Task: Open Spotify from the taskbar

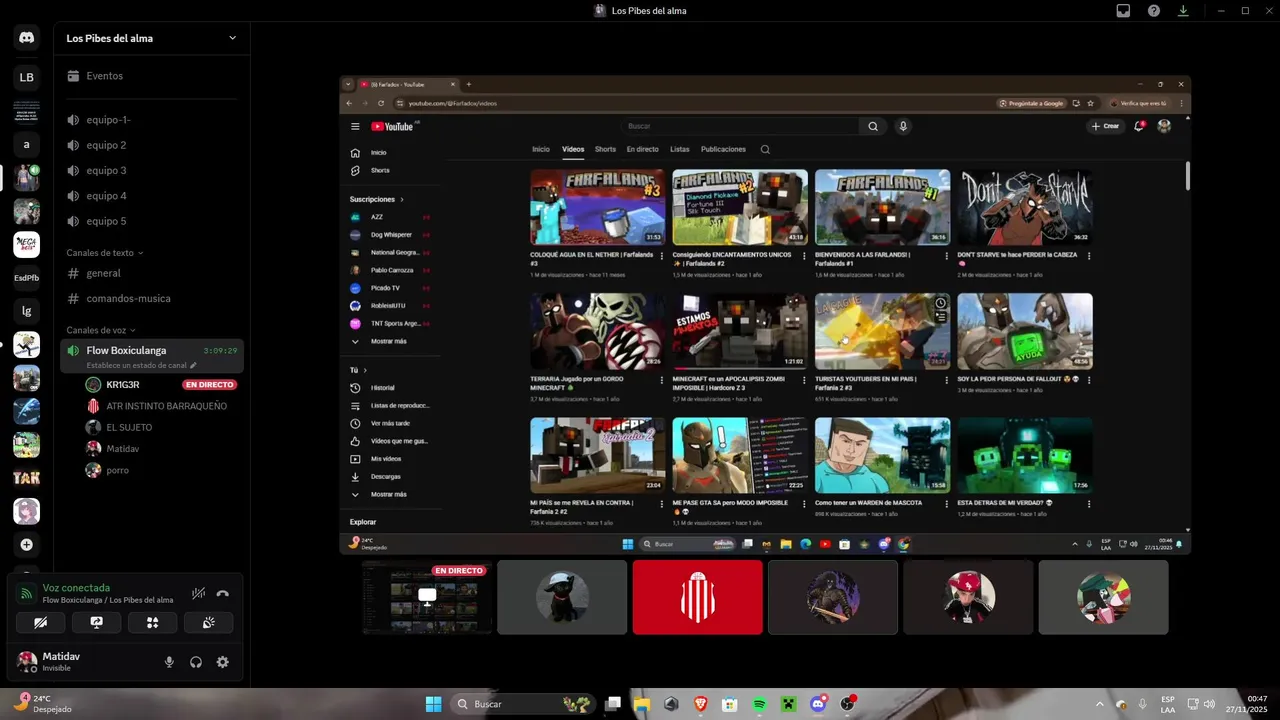Action: (x=759, y=704)
